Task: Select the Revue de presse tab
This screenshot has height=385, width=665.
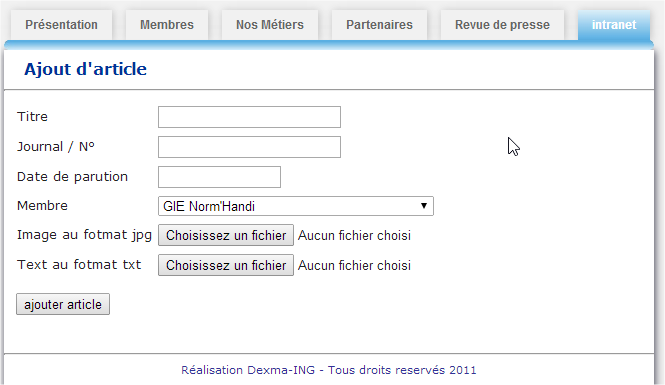Action: (x=502, y=25)
